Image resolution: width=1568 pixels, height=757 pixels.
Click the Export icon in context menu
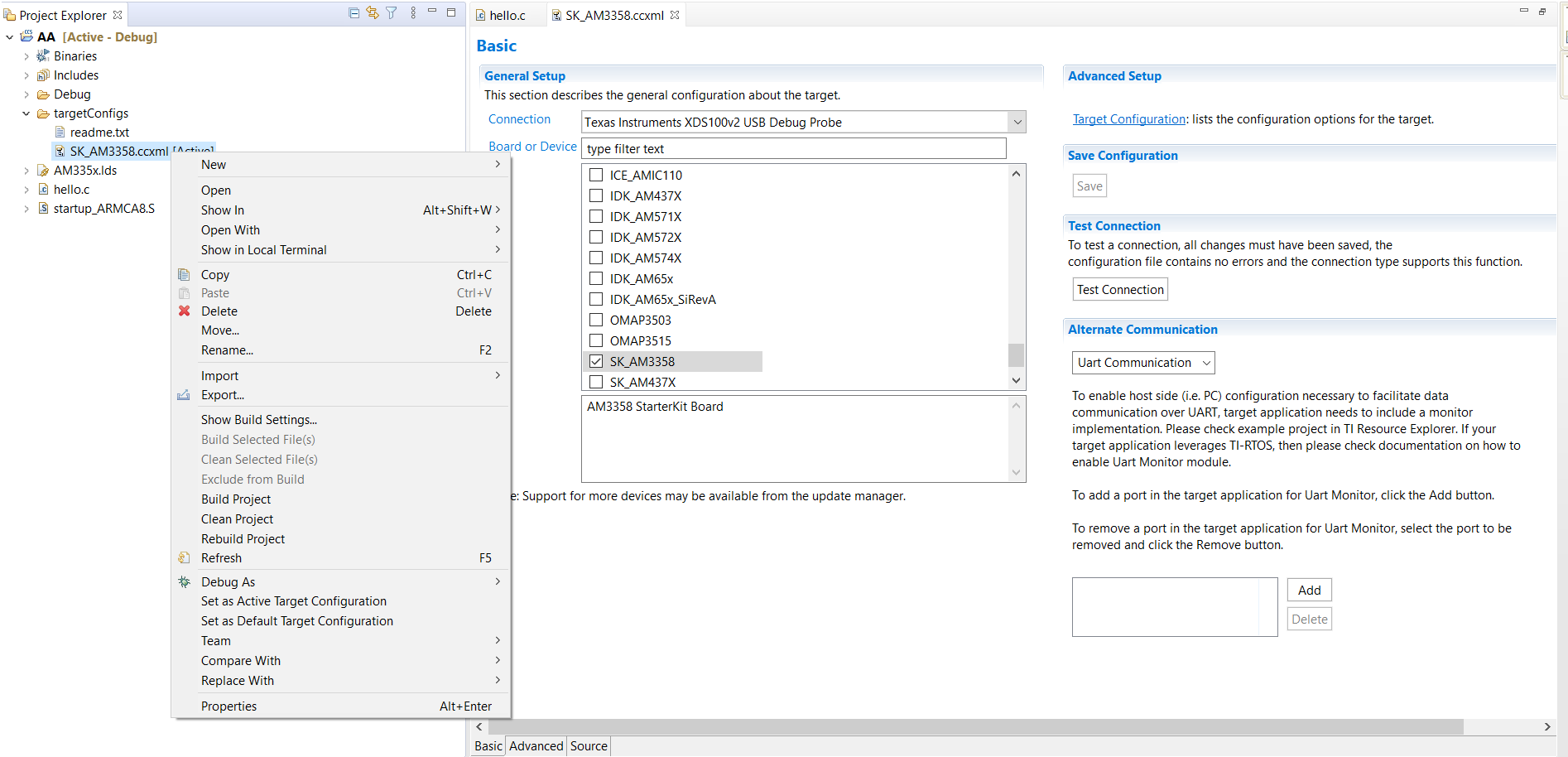click(x=184, y=395)
